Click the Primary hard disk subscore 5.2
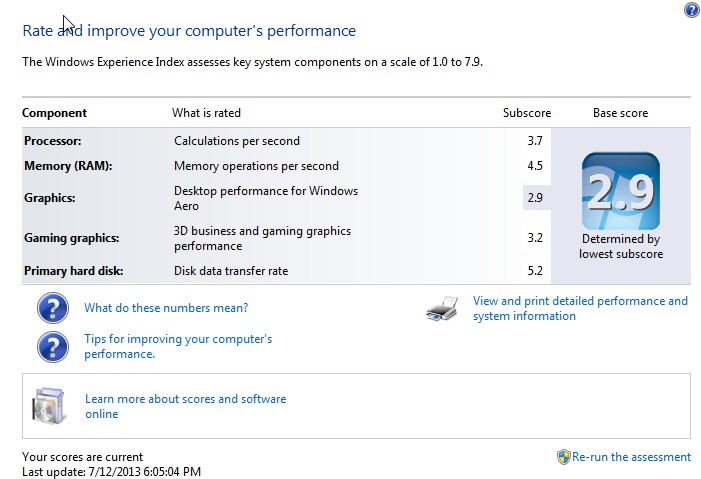This screenshot has height=479, width=701. (535, 271)
